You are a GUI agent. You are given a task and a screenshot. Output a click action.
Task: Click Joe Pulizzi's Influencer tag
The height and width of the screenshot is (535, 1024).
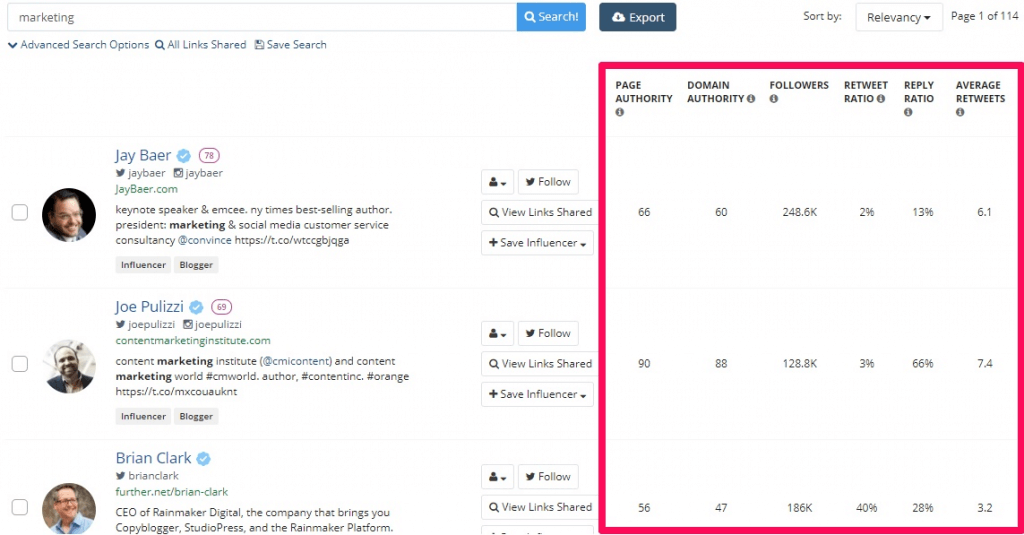143,417
